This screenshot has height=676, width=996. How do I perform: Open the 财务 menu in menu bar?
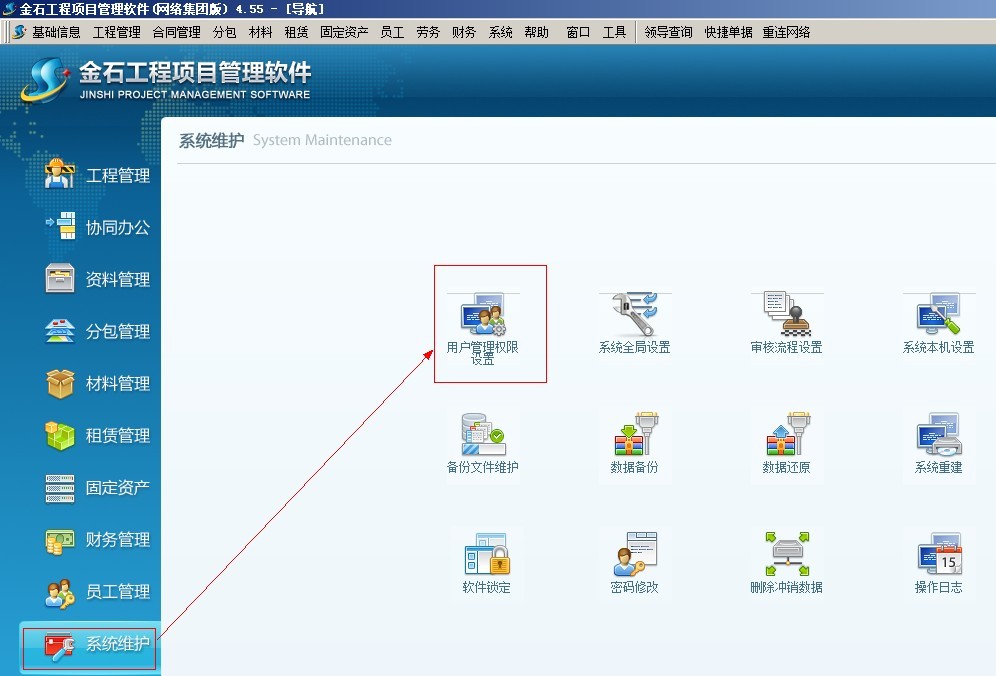tap(464, 32)
